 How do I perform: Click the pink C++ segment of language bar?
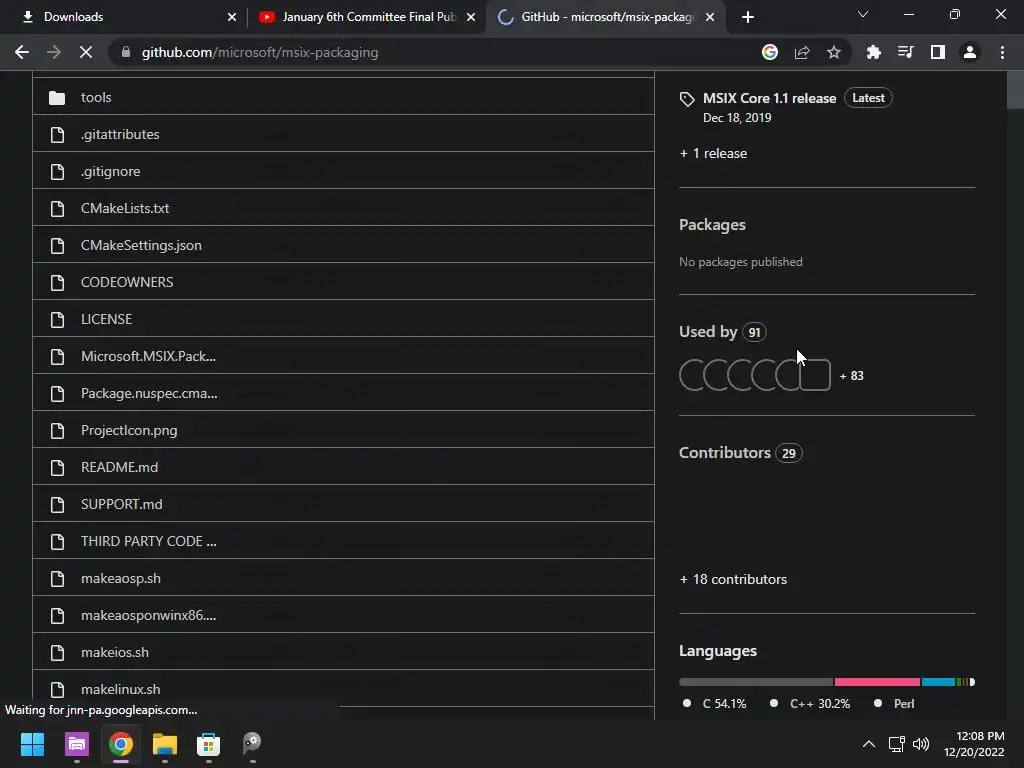pyautogui.click(x=877, y=682)
